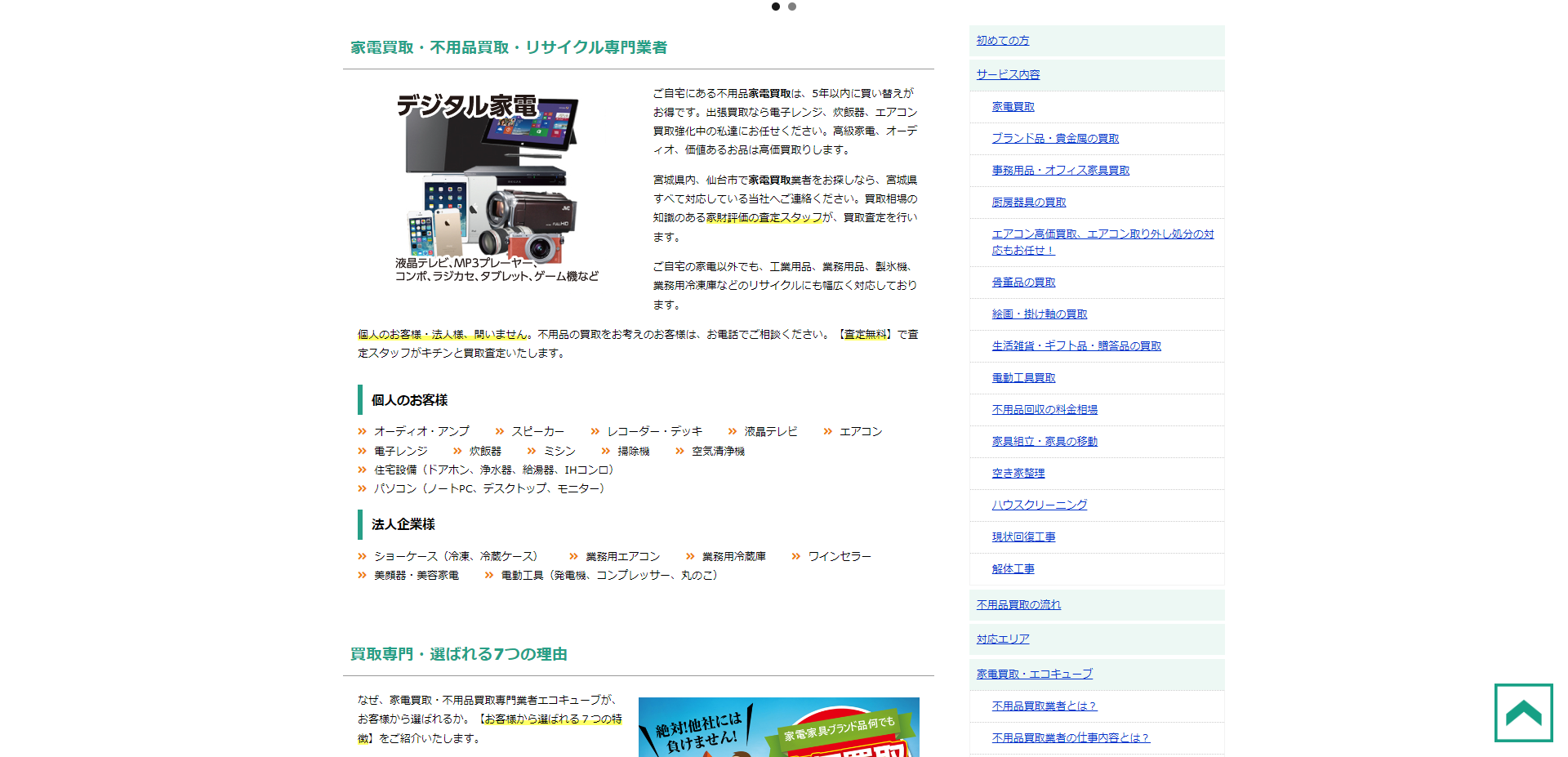This screenshot has width=1568, height=757.
Task: Select the second carousel slide dot
Action: pos(792,7)
